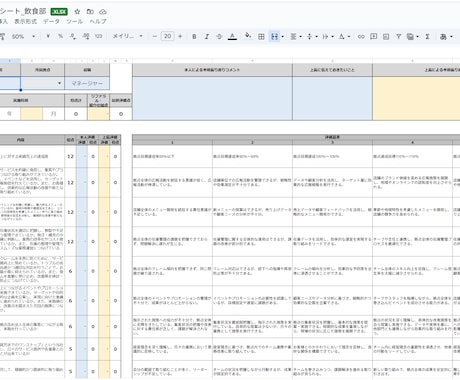Toggle italic formatting
This screenshot has height=380, width=460.
tap(207, 36)
